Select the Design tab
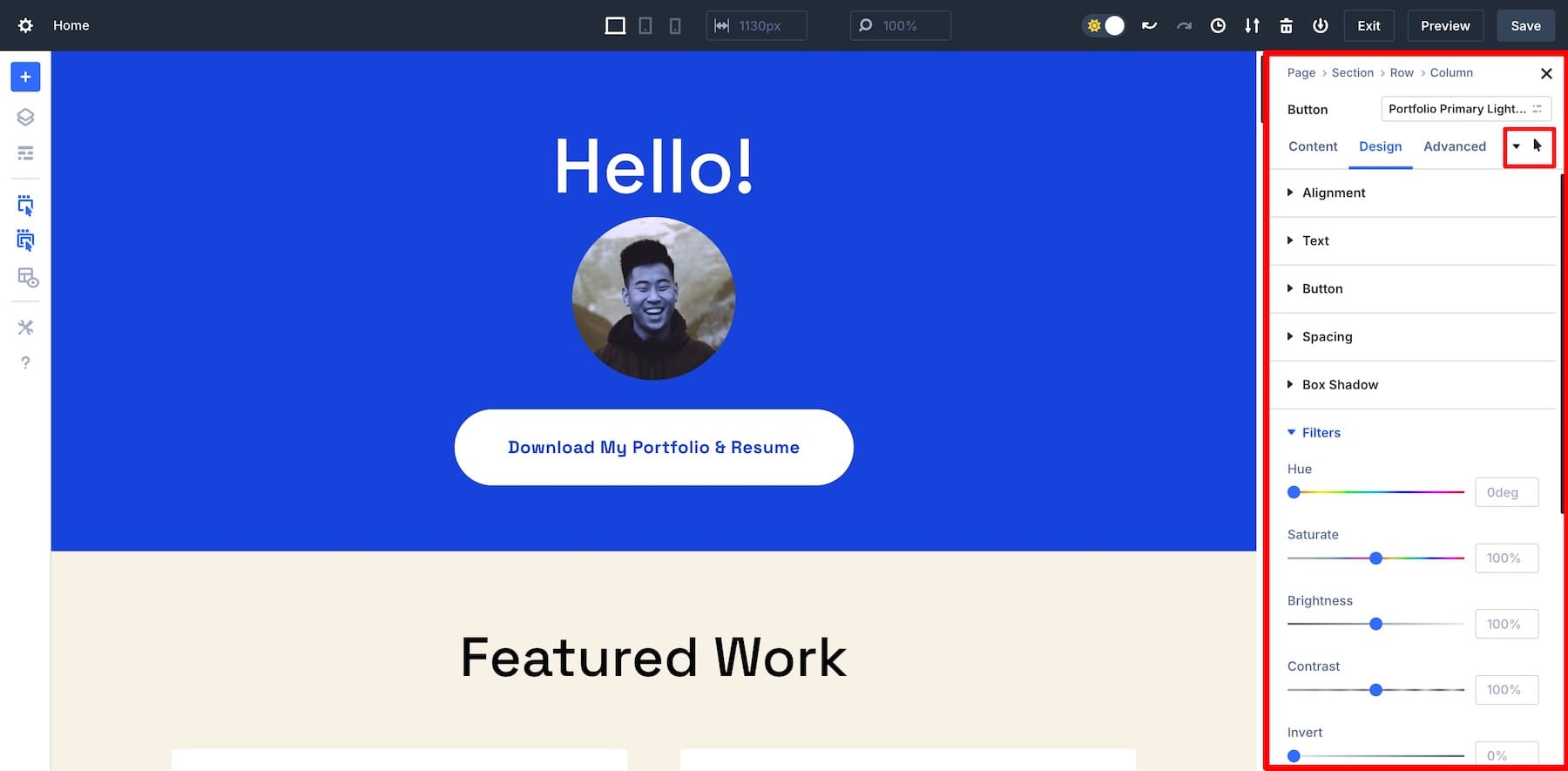 tap(1381, 146)
